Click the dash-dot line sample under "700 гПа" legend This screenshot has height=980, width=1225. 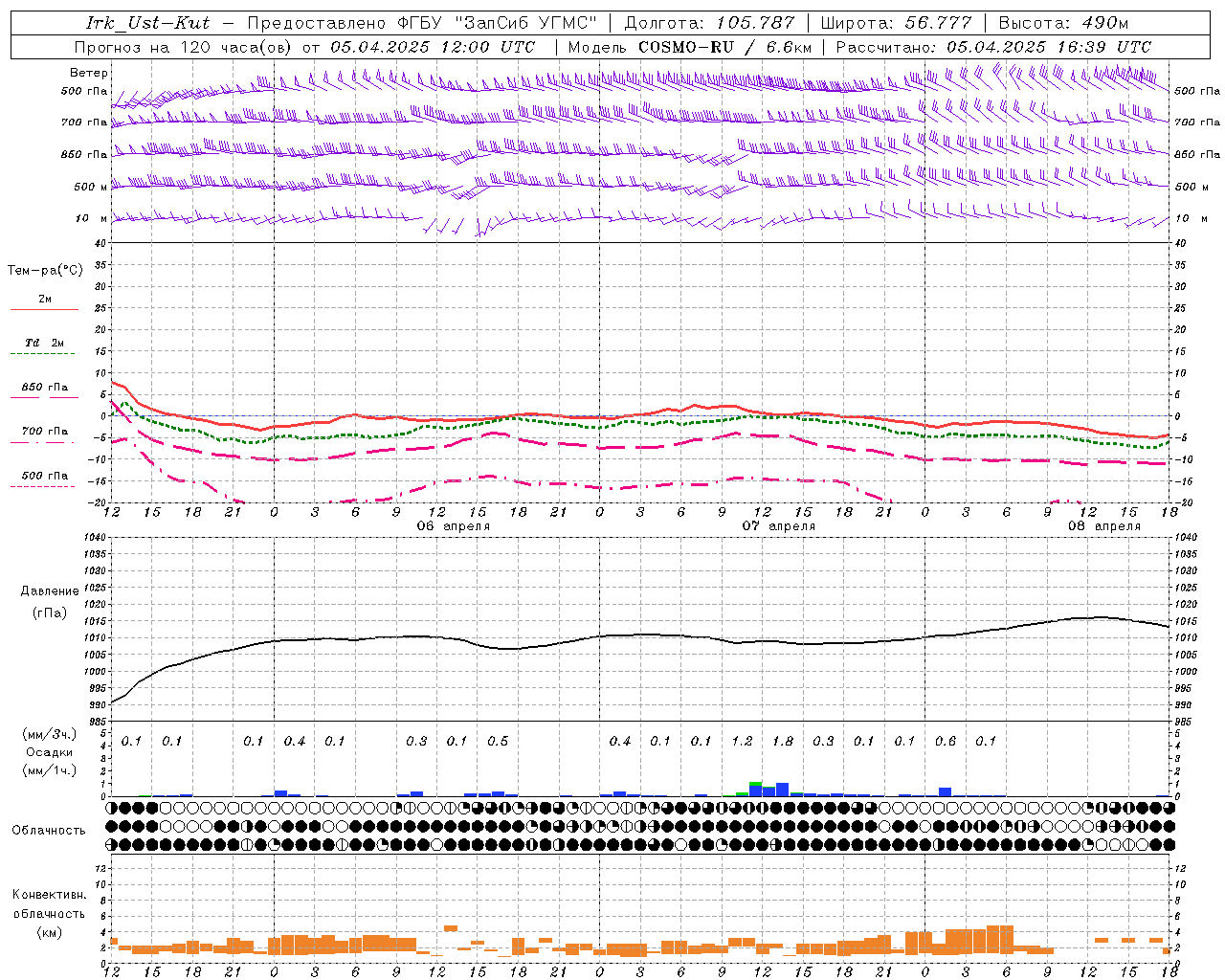point(42,442)
